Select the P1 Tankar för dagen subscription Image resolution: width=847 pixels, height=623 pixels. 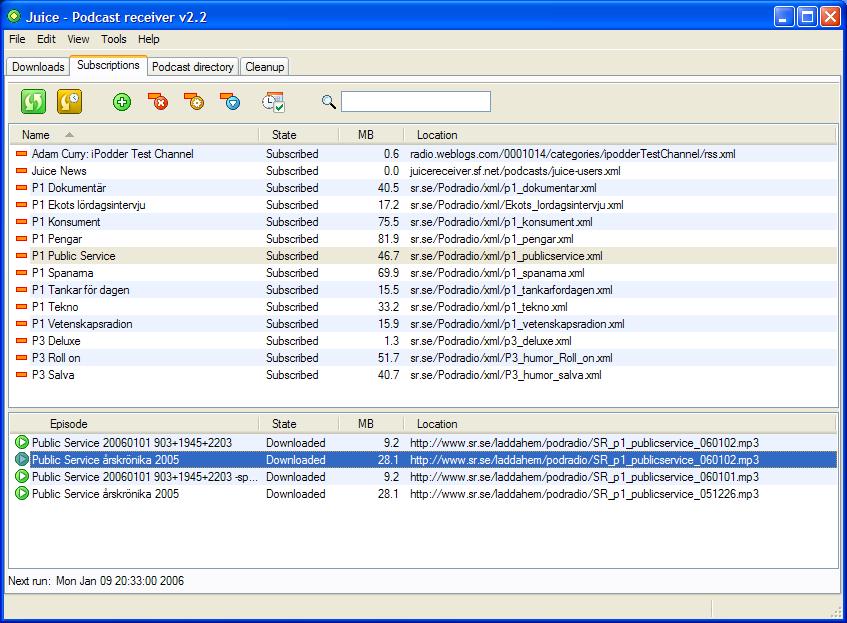click(424, 290)
